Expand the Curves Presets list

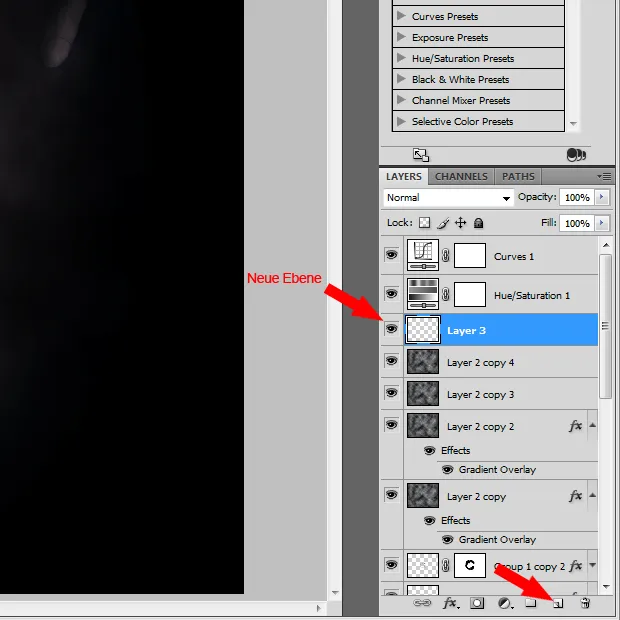tap(401, 16)
